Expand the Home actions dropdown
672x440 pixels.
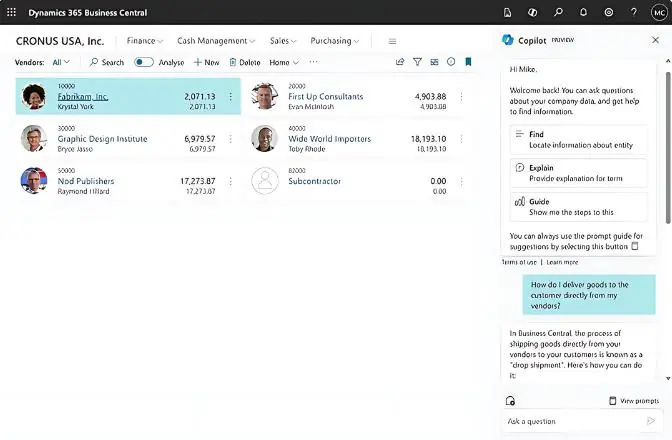coord(284,63)
